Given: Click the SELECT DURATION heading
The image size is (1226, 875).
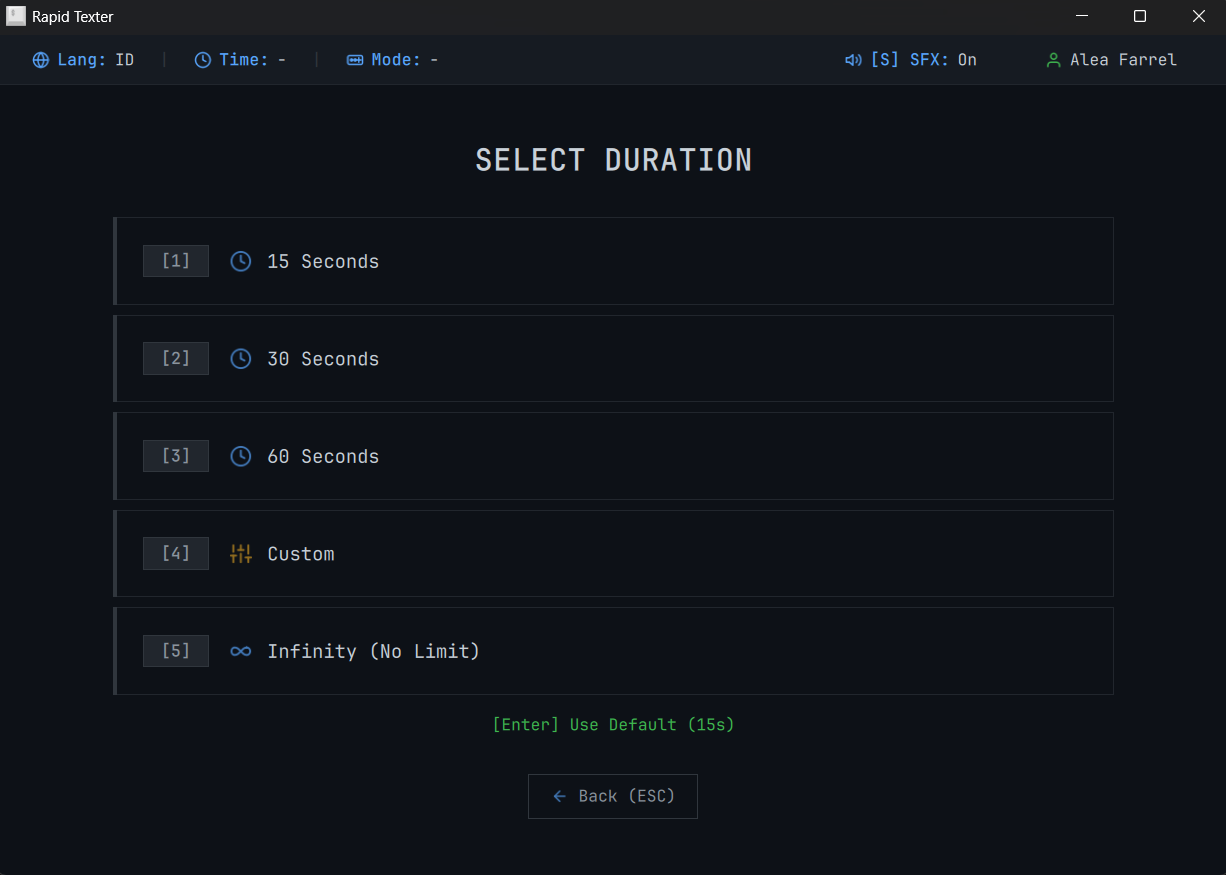Looking at the screenshot, I should [x=613, y=160].
